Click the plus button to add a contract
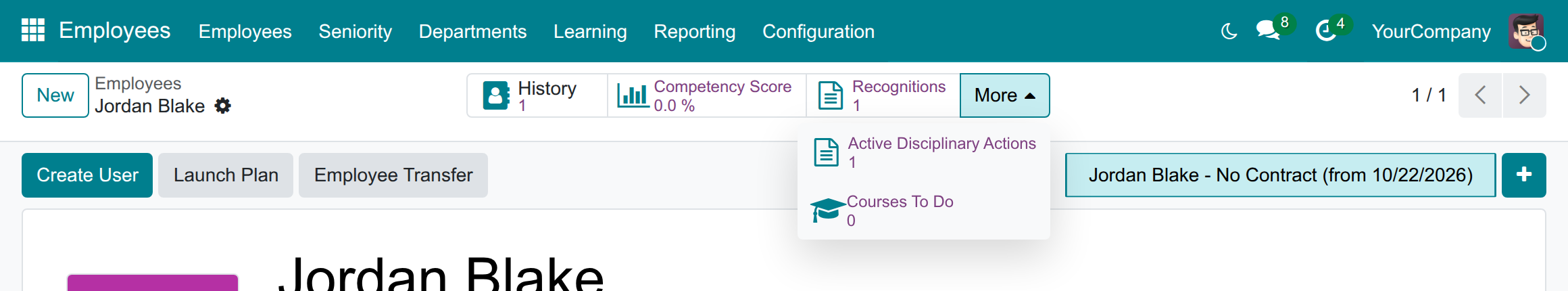 tap(1524, 175)
